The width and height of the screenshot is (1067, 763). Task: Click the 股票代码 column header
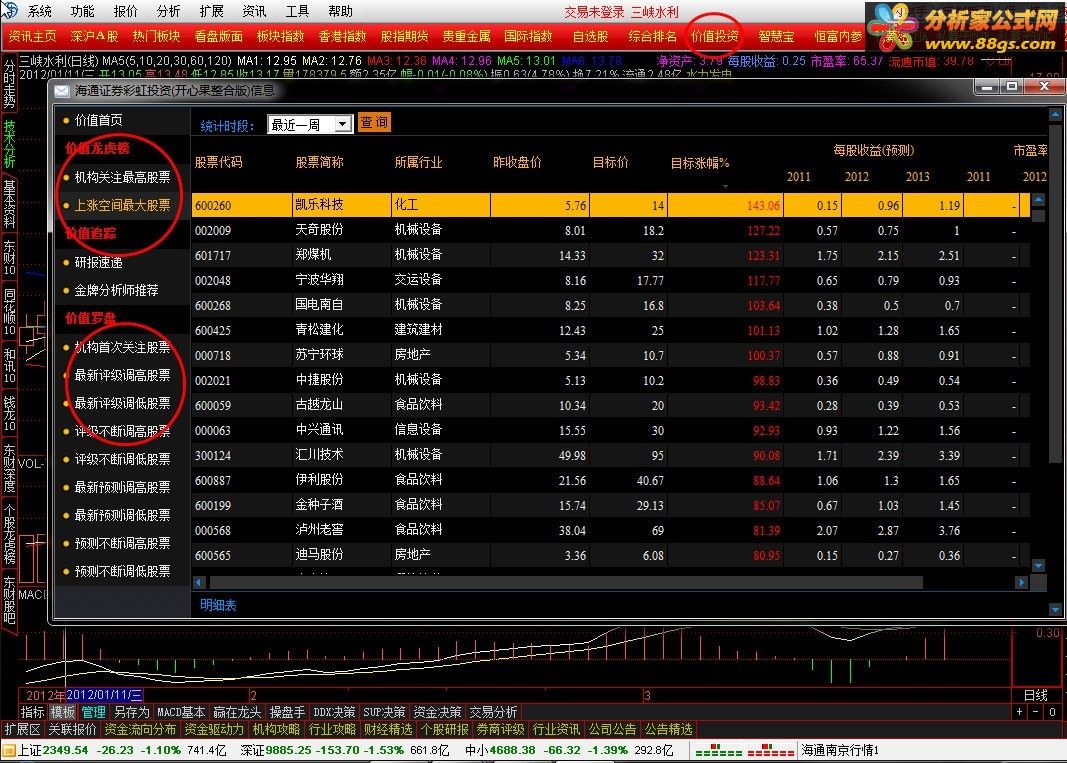(x=218, y=162)
